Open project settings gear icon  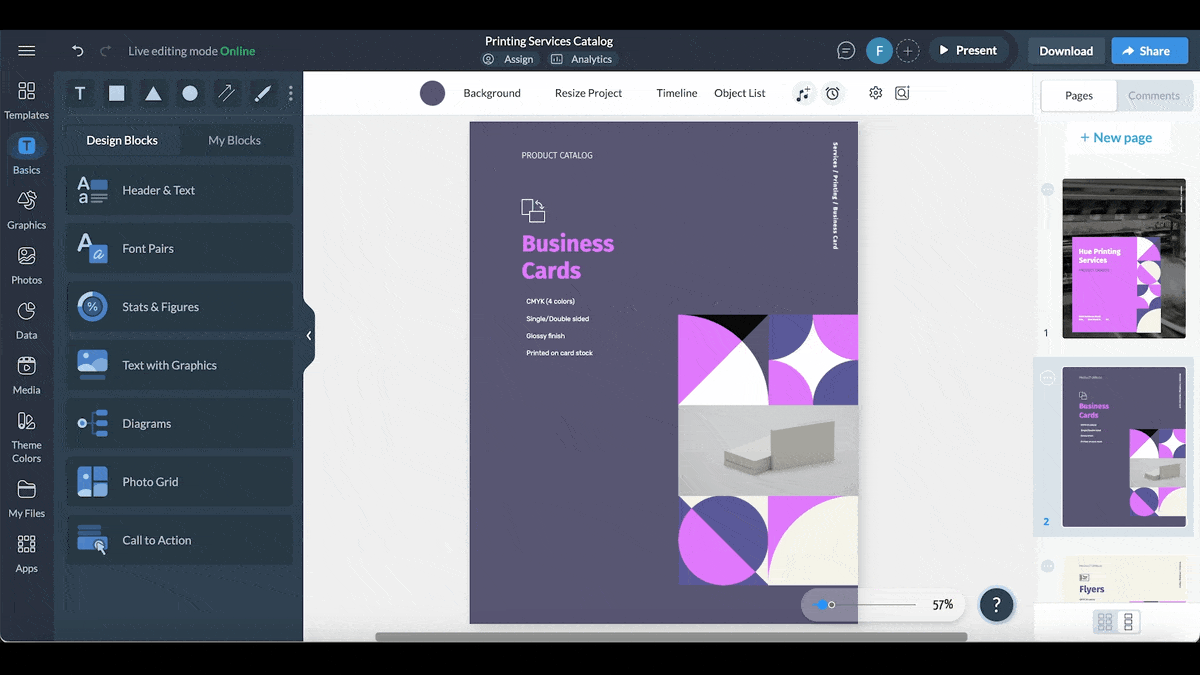(x=875, y=93)
